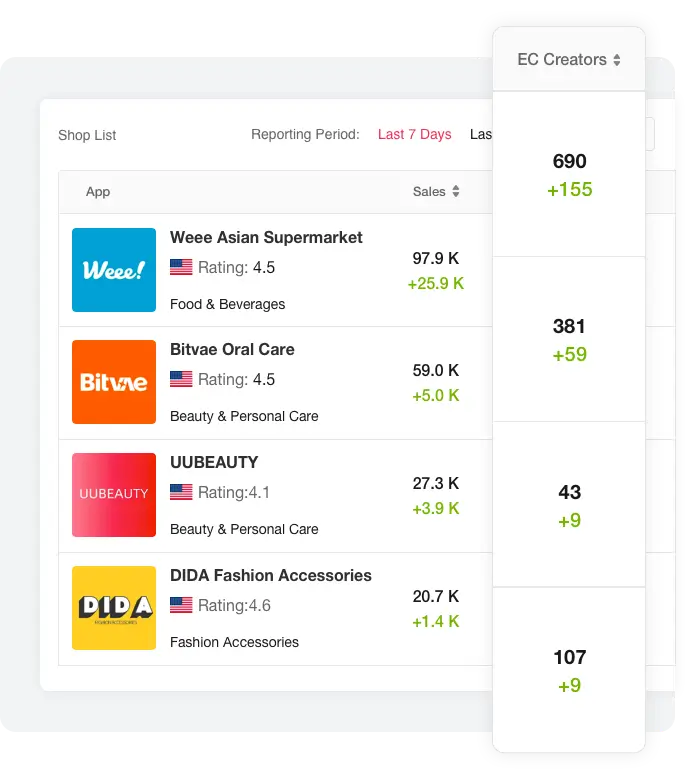Click the 59.0 K sales value
687x780 pixels.
pyautogui.click(x=436, y=370)
